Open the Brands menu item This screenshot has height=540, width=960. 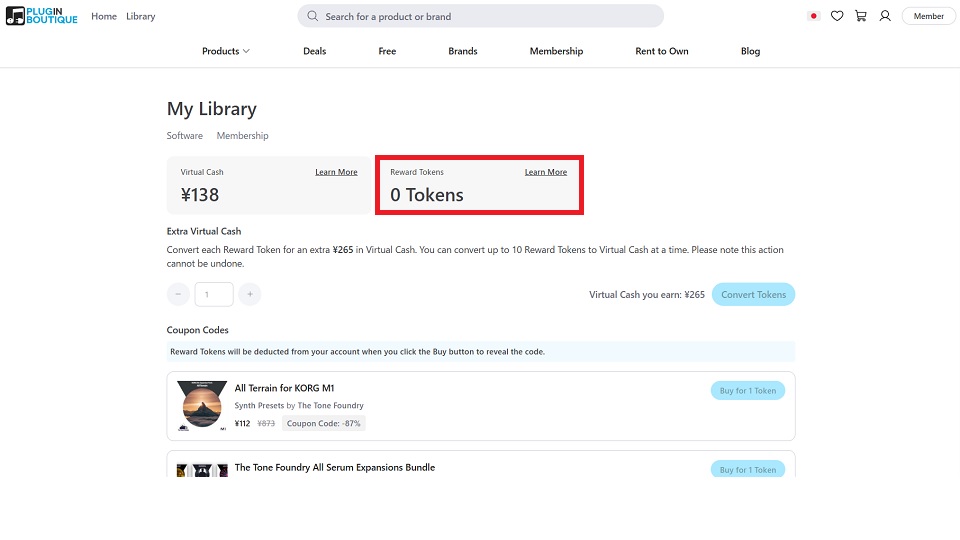463,51
